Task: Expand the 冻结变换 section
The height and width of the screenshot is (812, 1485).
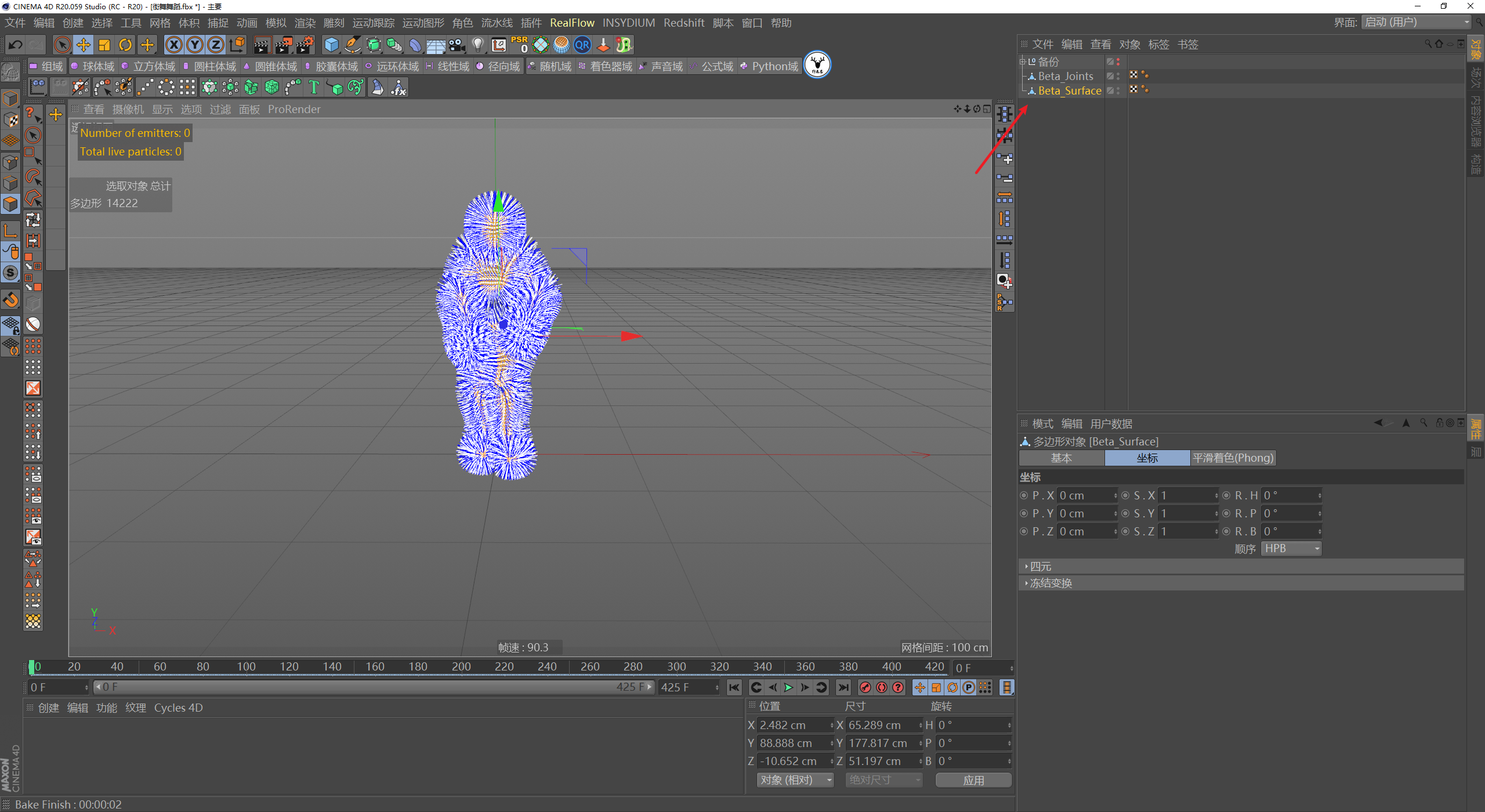Action: (x=1051, y=583)
